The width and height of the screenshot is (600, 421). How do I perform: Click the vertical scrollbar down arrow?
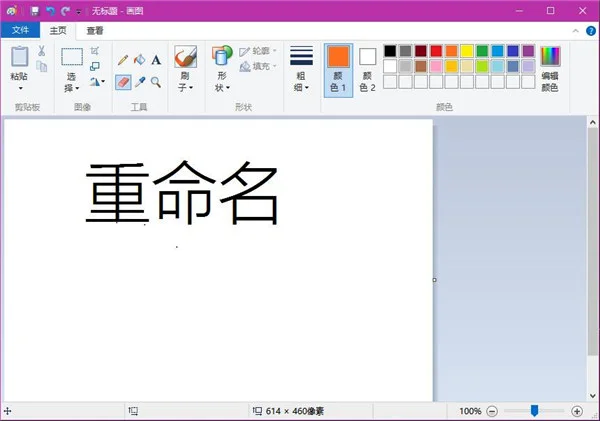click(x=593, y=396)
